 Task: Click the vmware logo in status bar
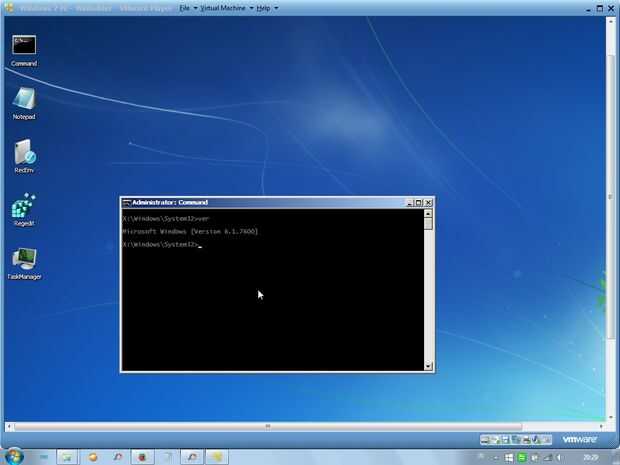pyautogui.click(x=579, y=439)
